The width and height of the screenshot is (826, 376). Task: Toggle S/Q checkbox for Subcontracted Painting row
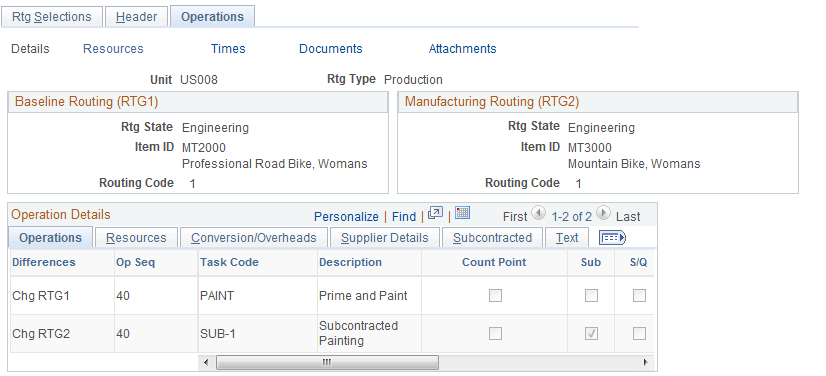point(639,334)
